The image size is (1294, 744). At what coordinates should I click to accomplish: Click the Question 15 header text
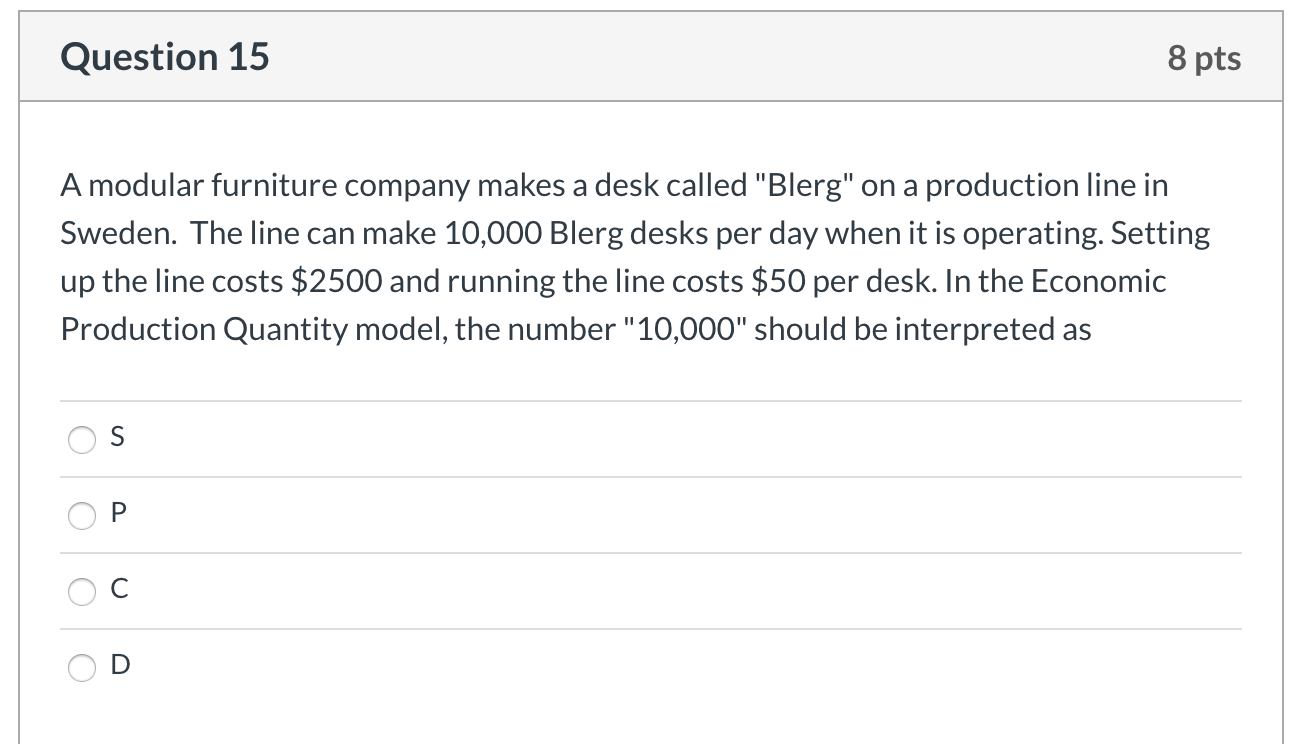(165, 57)
